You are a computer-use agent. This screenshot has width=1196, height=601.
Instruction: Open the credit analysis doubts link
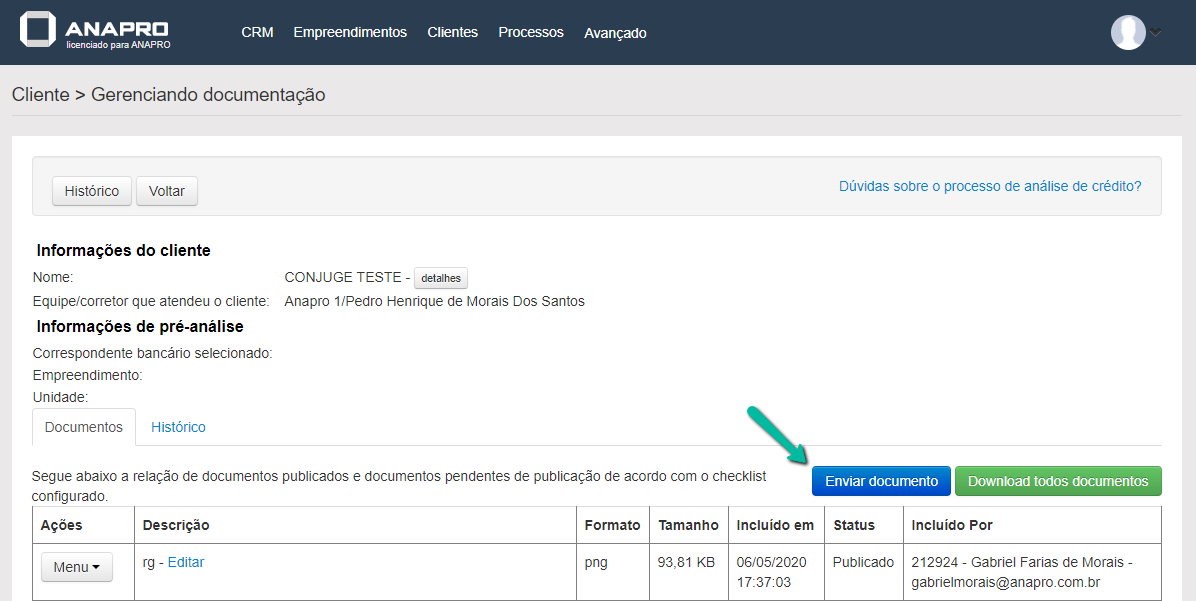[x=990, y=186]
